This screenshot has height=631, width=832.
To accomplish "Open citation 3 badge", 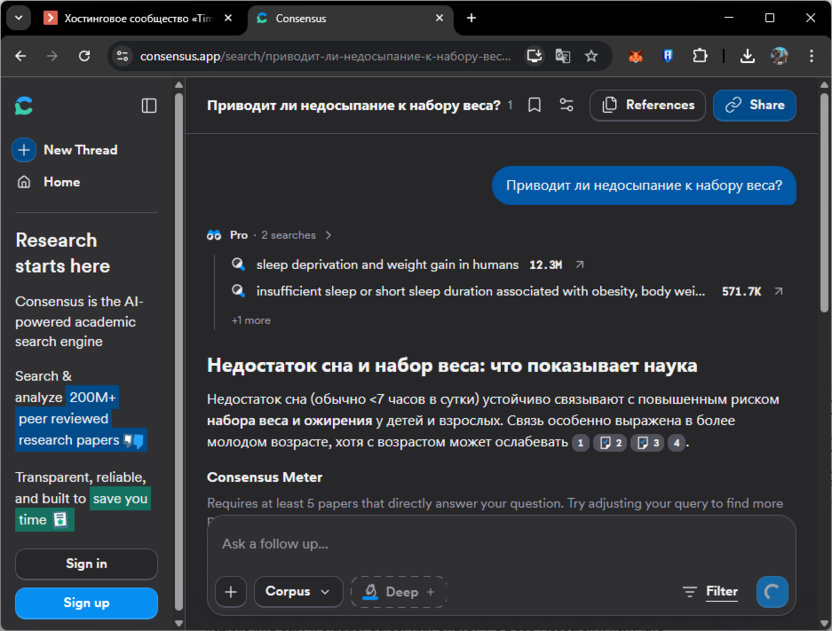I will tap(647, 443).
